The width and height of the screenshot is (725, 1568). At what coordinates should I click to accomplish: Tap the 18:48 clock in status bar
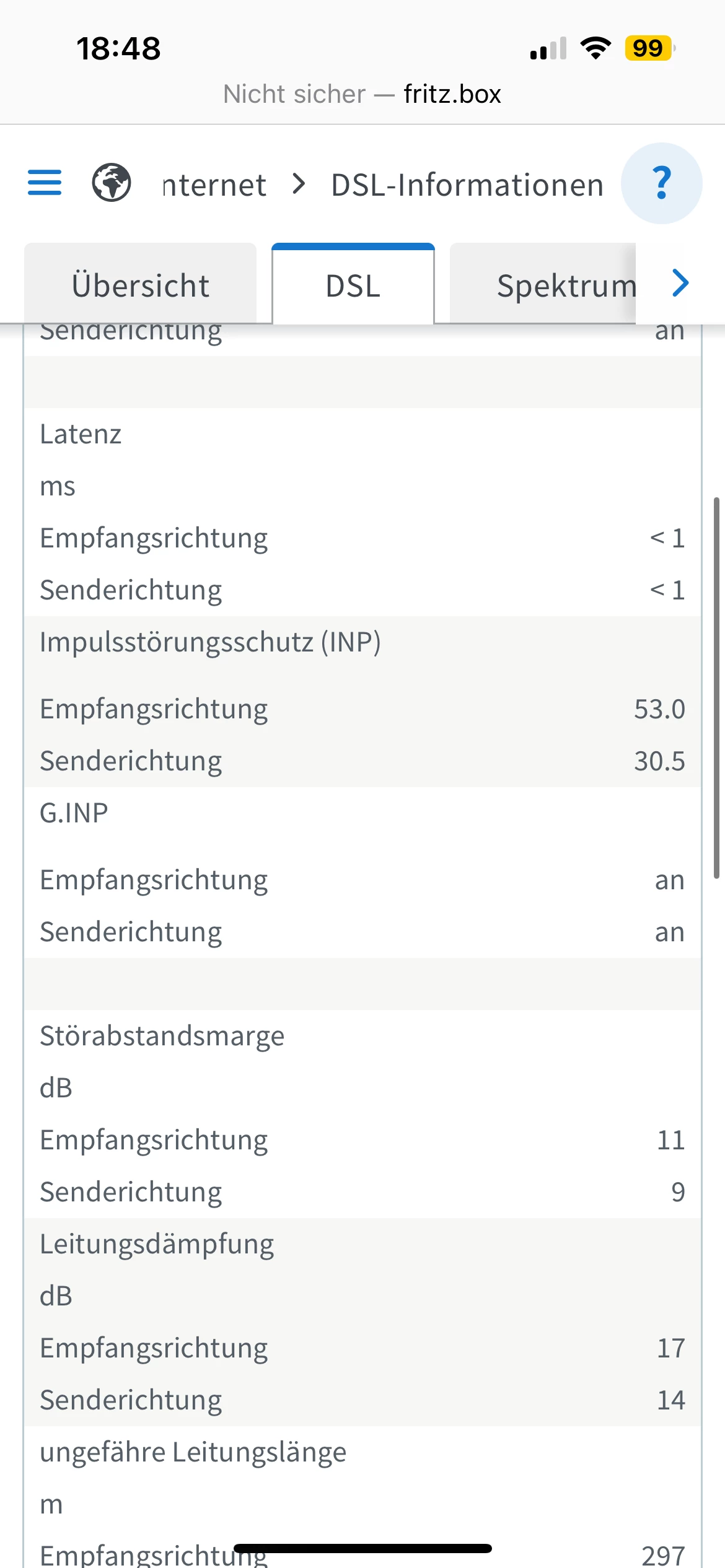tap(118, 48)
